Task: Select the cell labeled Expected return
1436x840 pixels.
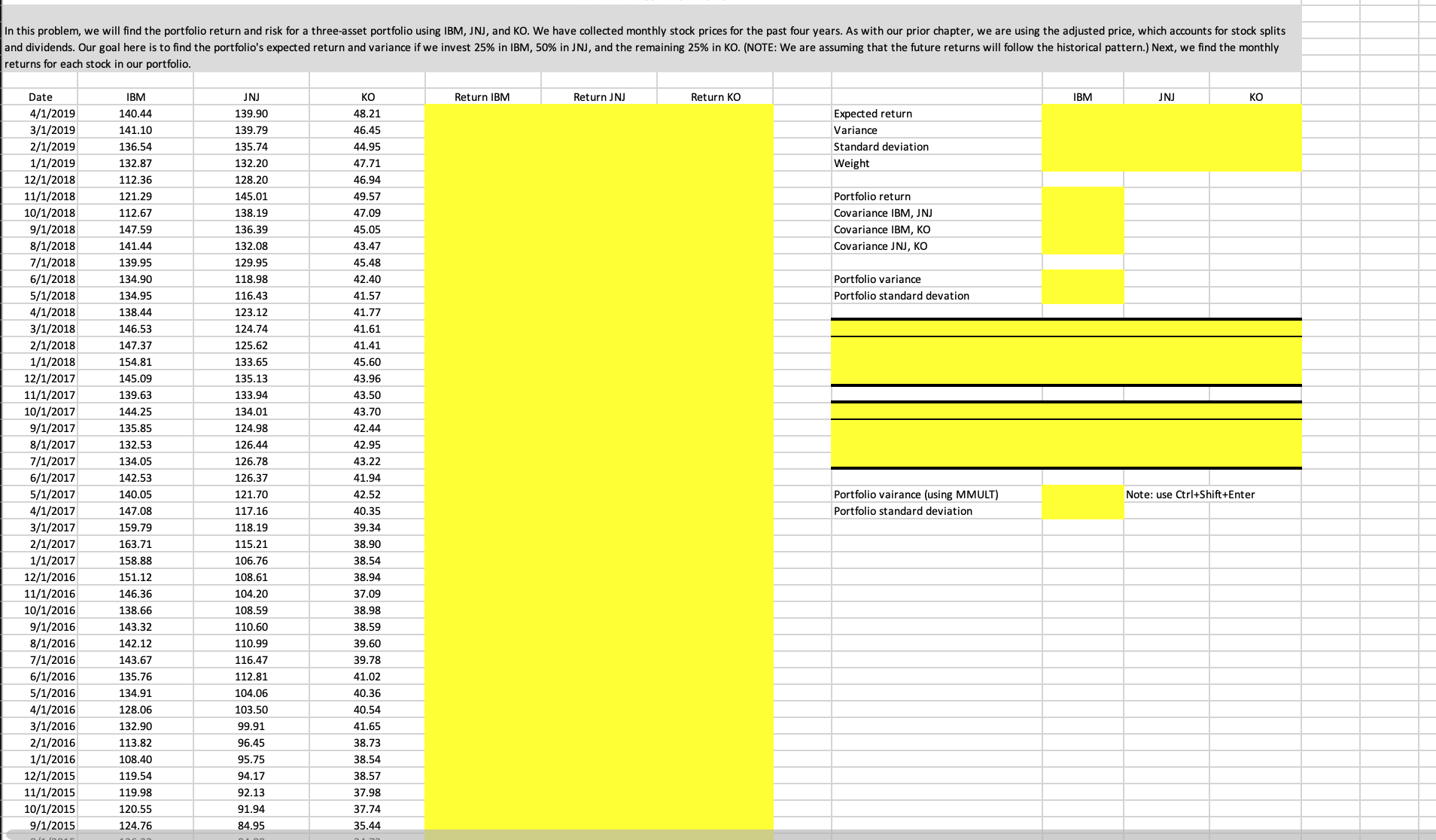Action: (872, 114)
